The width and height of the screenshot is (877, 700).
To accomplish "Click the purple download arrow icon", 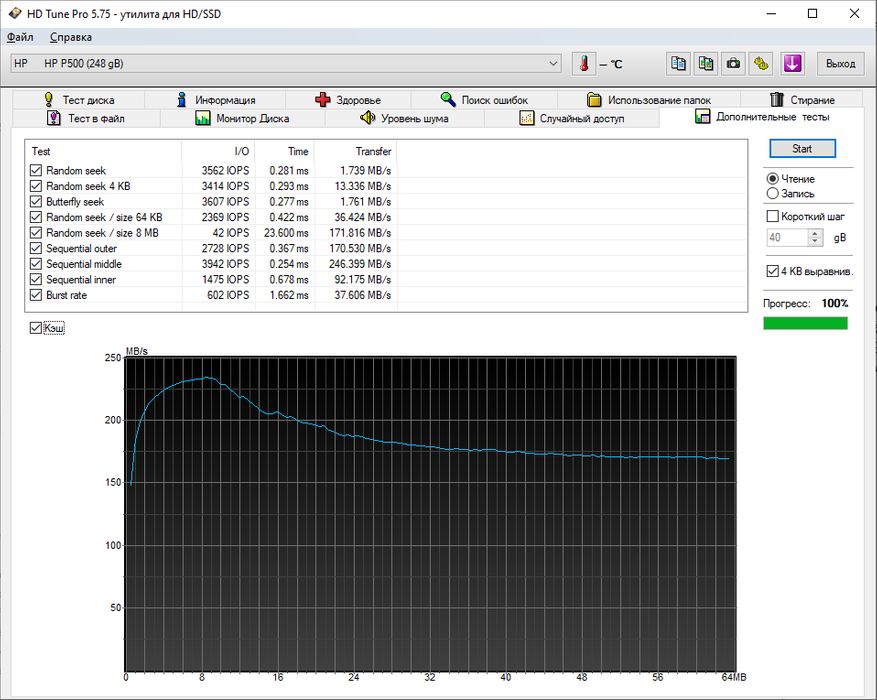I will [793, 64].
